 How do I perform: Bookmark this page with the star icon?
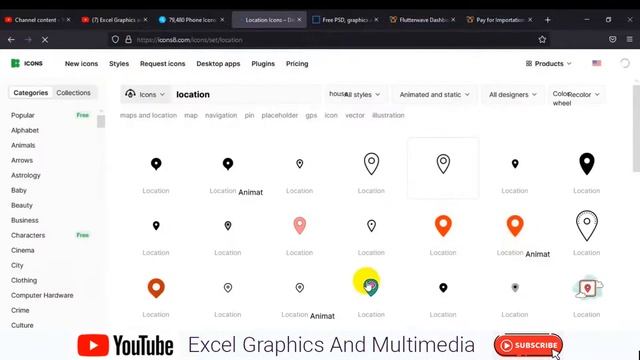click(542, 40)
